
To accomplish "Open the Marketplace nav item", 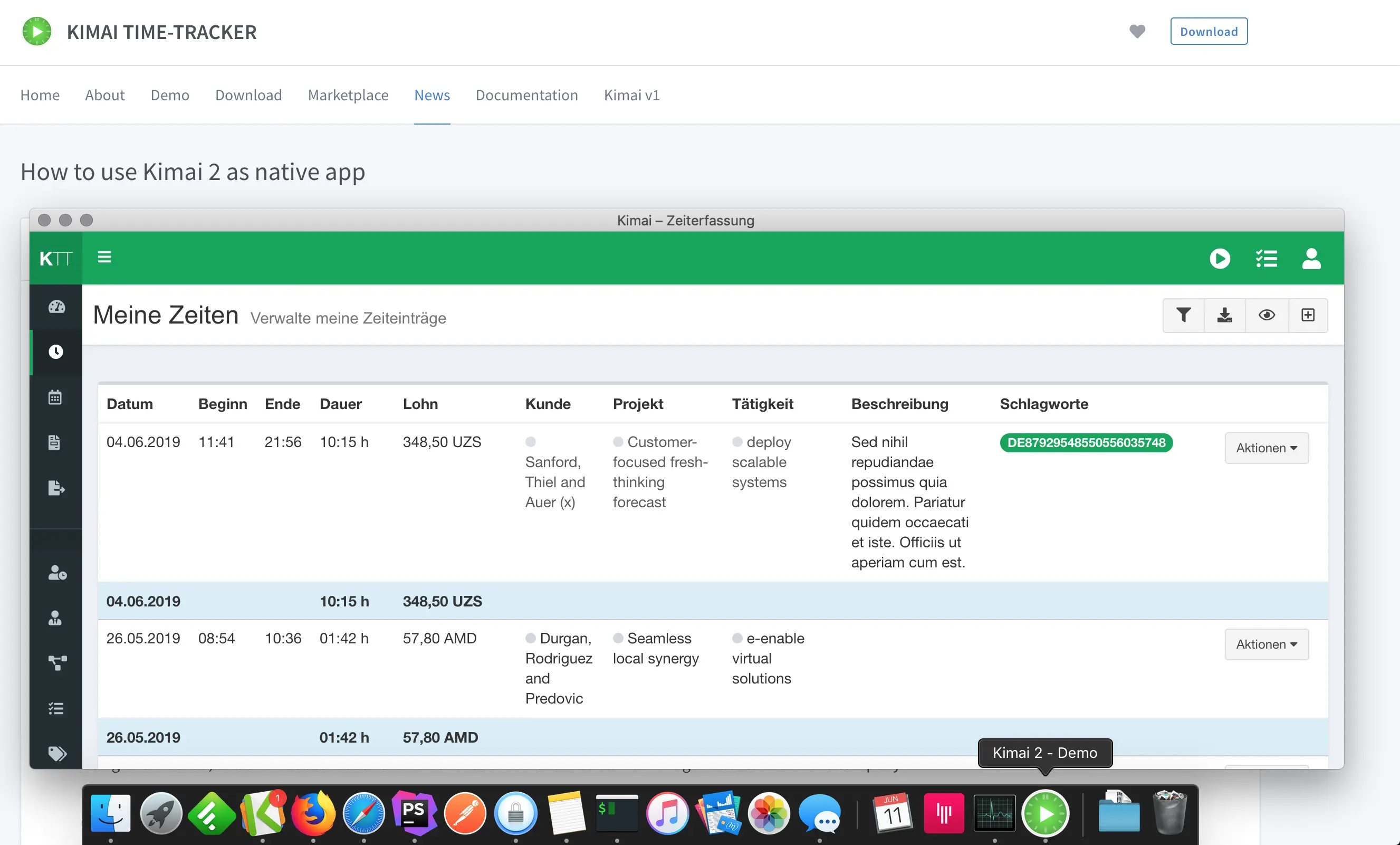I will pos(348,94).
